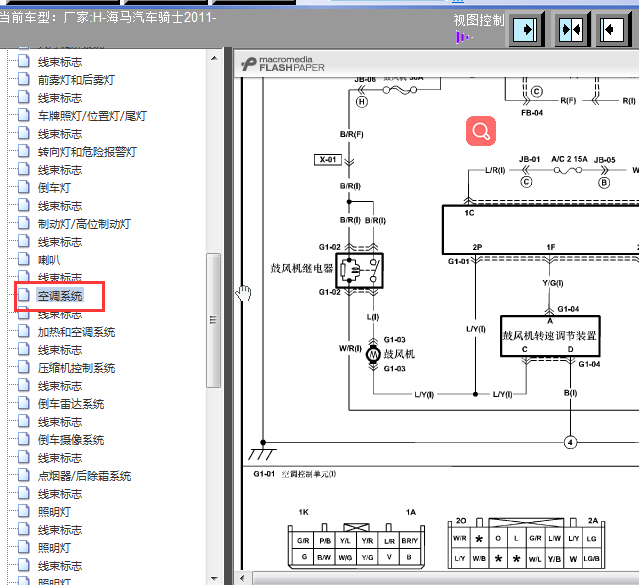Click the 2A connector pinout label
The width and height of the screenshot is (639, 585).
(593, 521)
